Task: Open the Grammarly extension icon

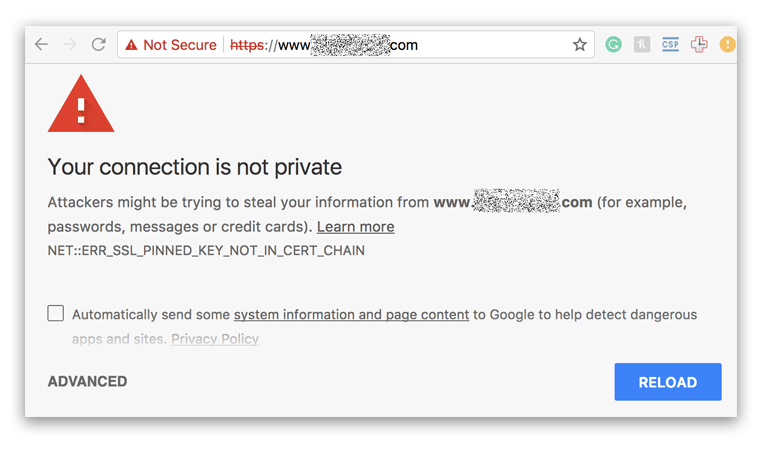Action: [614, 45]
